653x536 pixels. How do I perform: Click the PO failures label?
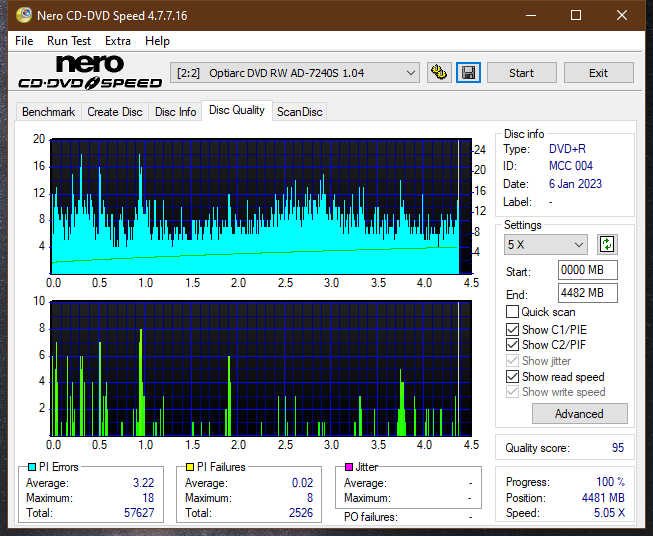(x=371, y=517)
